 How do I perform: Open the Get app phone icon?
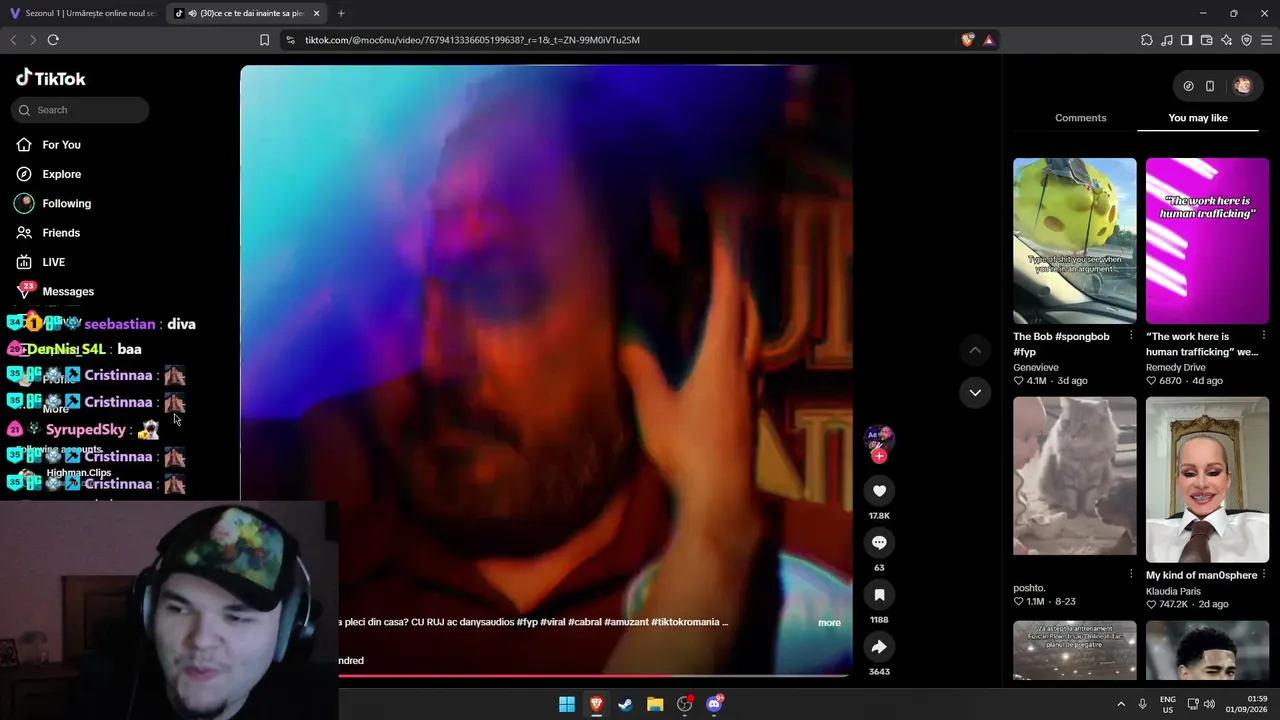1210,86
